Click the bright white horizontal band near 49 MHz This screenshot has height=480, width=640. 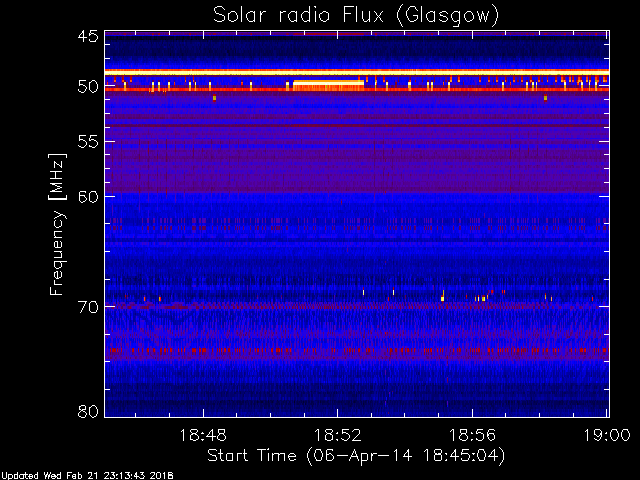click(x=357, y=72)
